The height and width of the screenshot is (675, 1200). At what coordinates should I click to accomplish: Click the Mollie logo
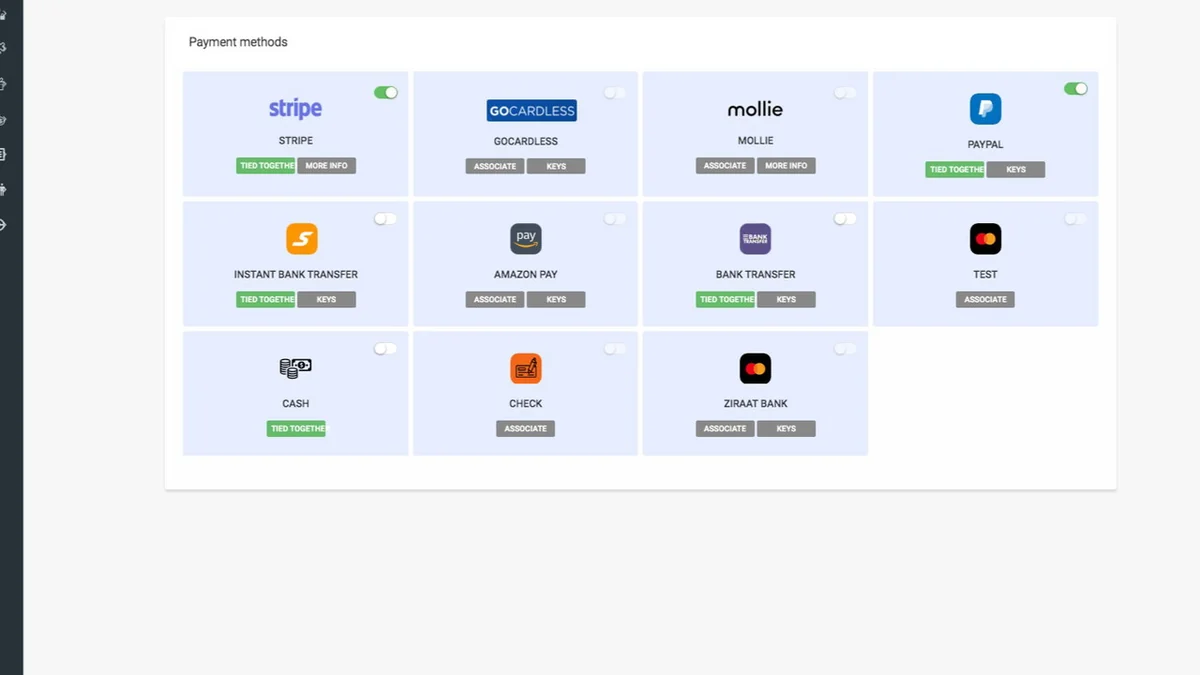pyautogui.click(x=755, y=109)
